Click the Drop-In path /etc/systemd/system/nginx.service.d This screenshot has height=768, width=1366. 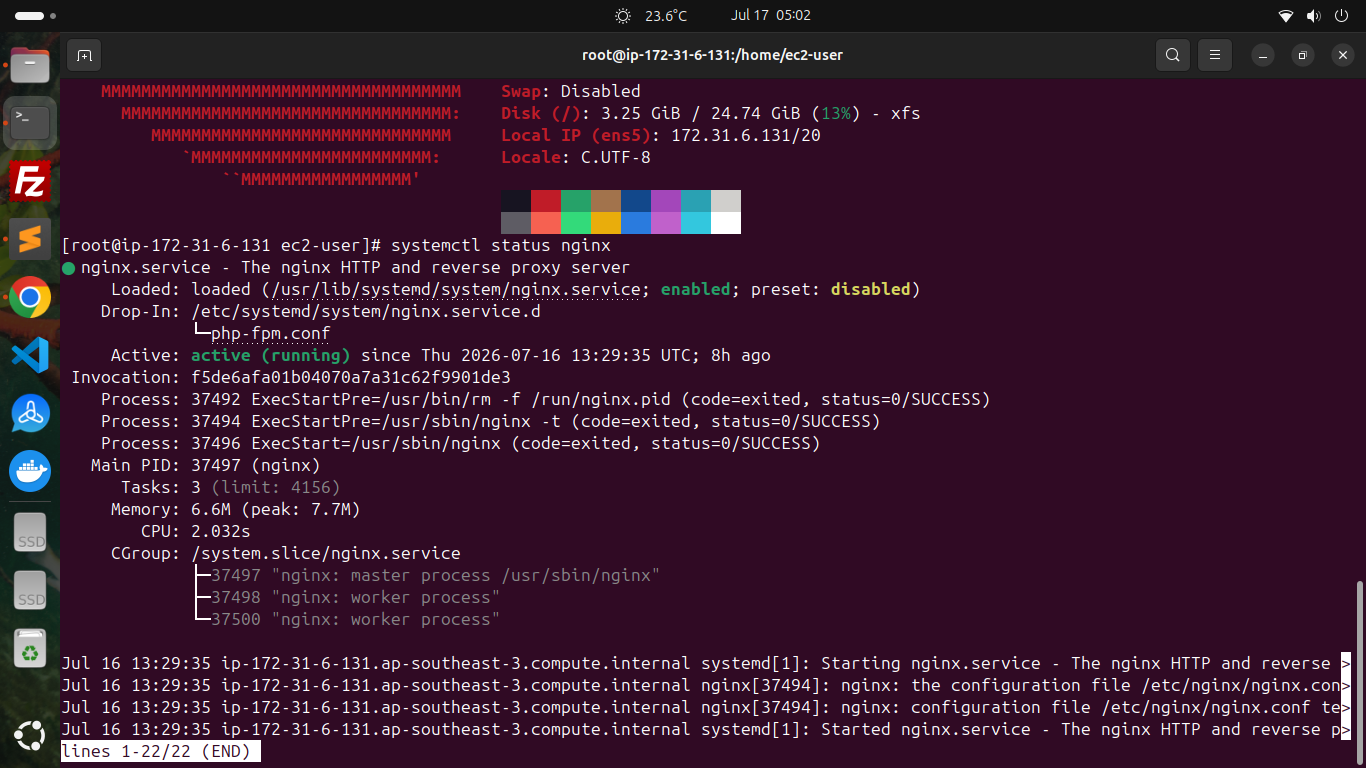click(x=366, y=311)
